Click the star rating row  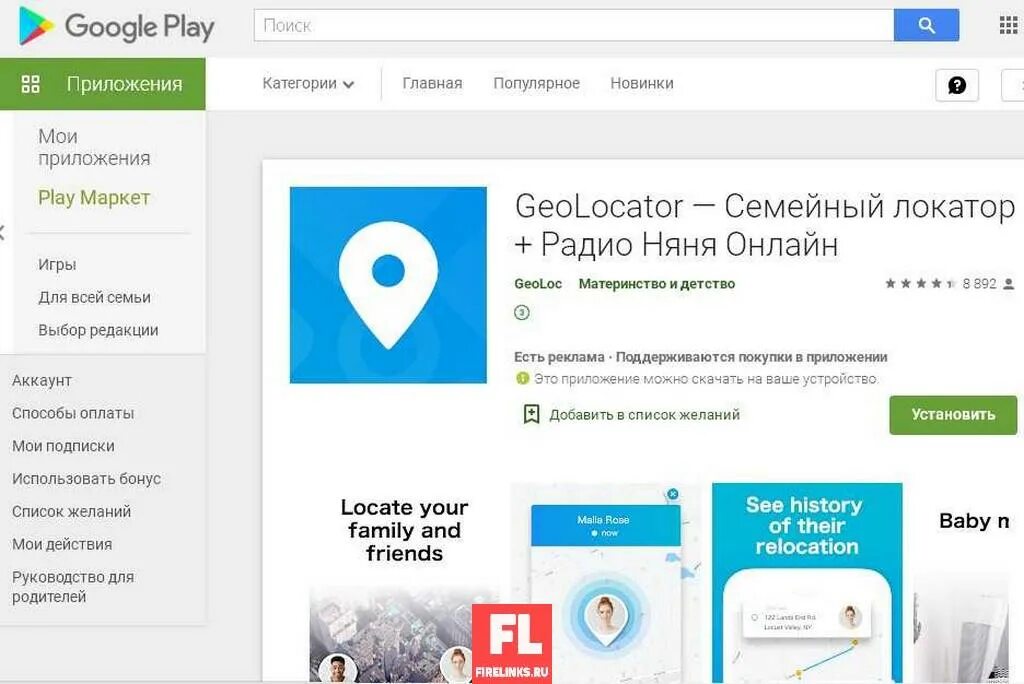(x=920, y=284)
